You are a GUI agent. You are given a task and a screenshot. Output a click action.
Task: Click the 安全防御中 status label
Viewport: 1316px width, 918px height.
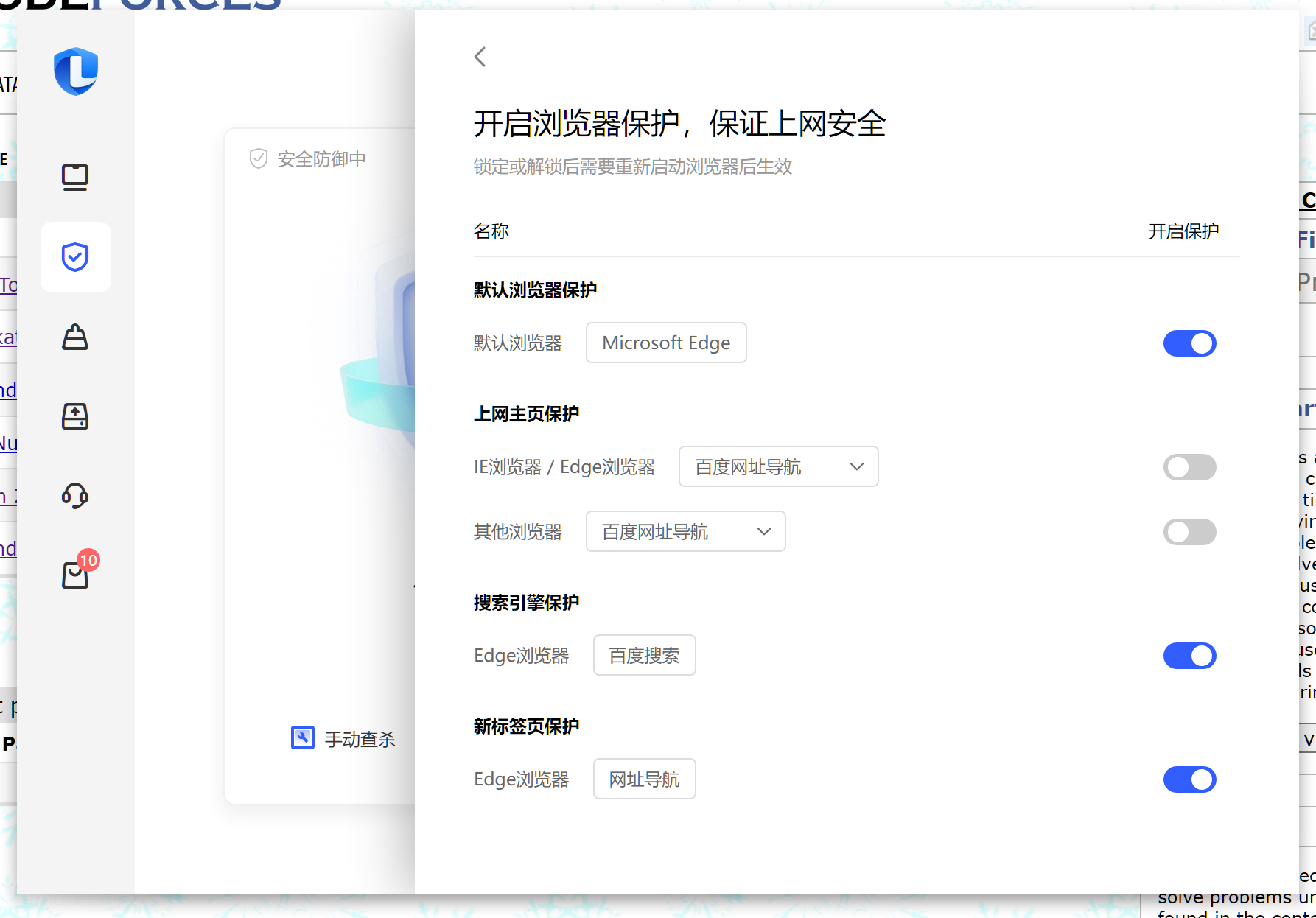321,159
